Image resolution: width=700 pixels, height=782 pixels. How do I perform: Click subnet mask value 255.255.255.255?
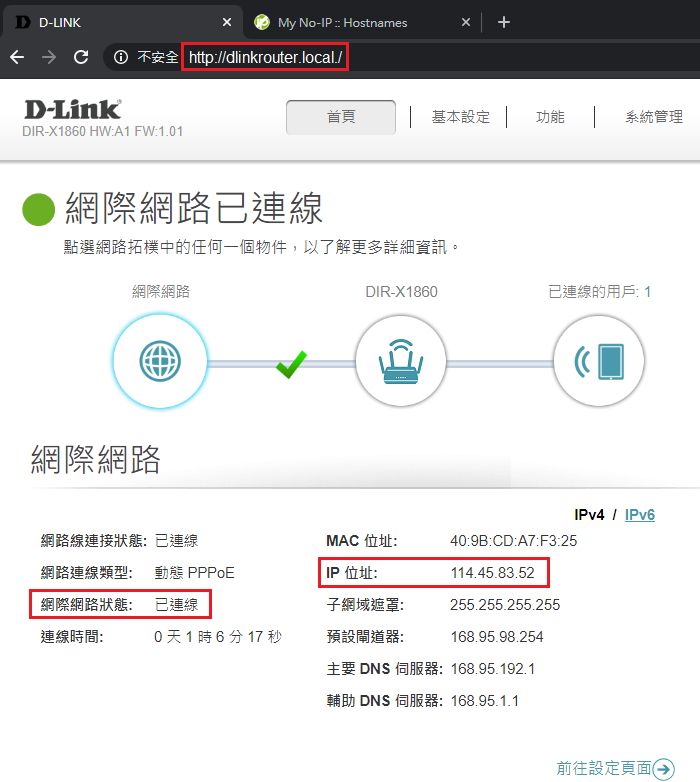[505, 605]
